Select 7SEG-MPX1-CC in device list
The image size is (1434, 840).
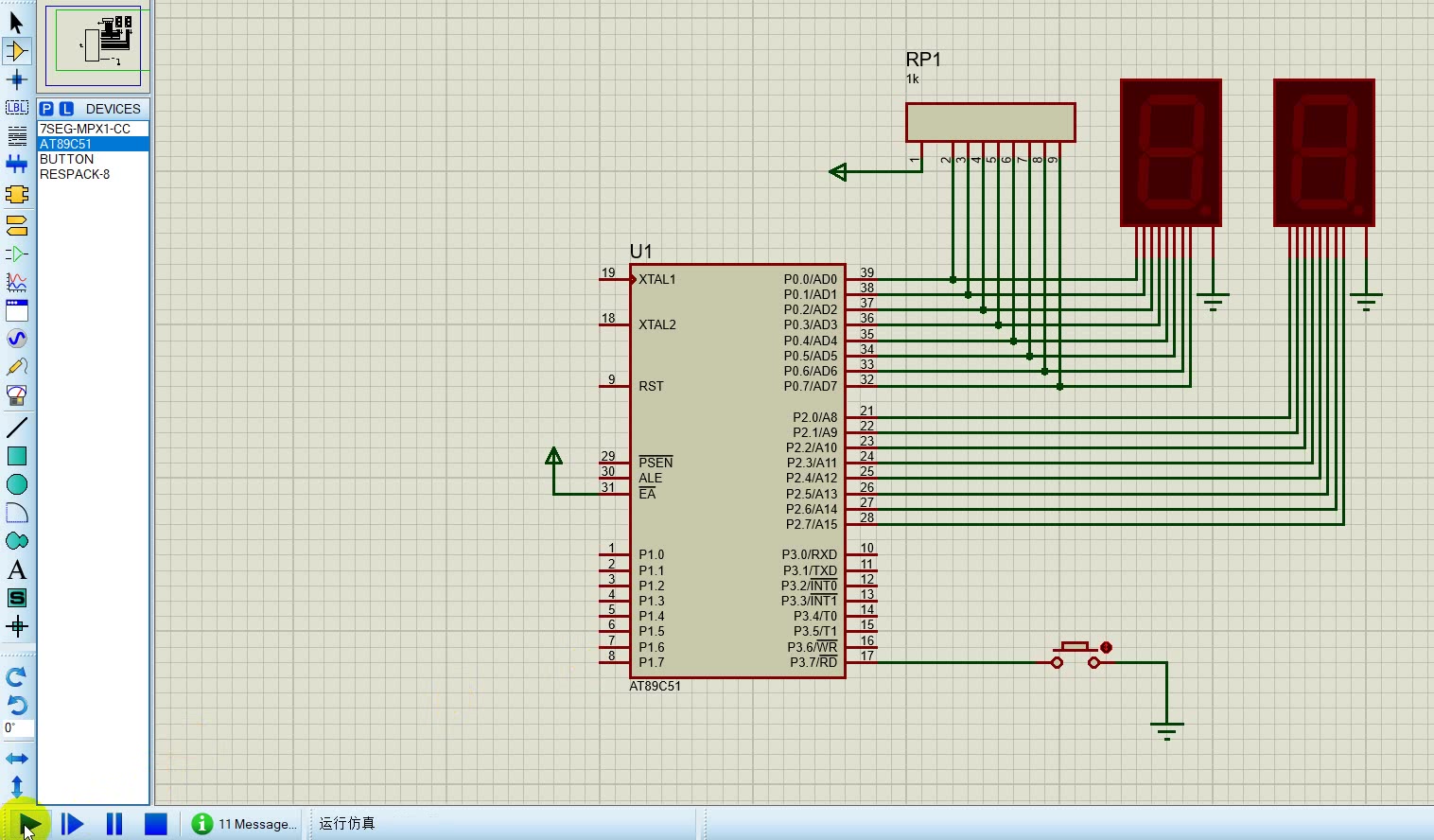point(85,129)
